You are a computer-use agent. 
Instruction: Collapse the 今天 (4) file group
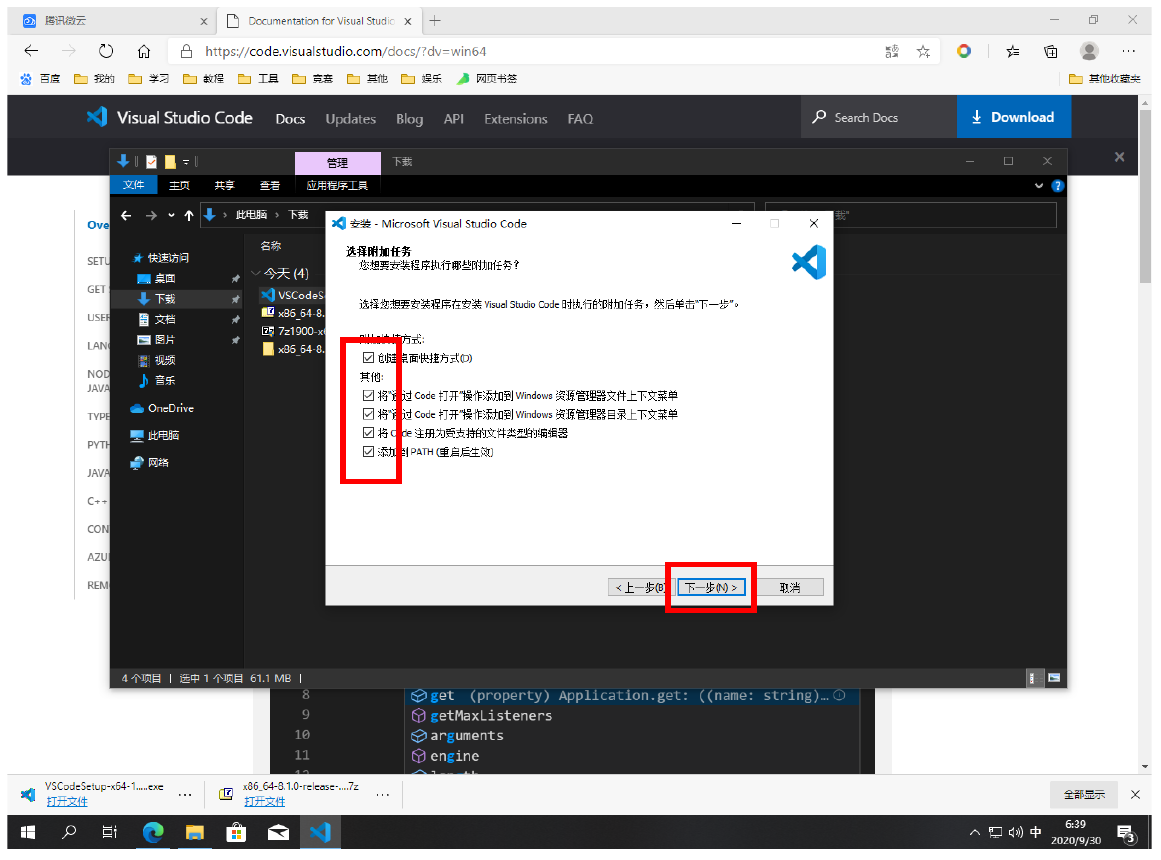coord(257,273)
